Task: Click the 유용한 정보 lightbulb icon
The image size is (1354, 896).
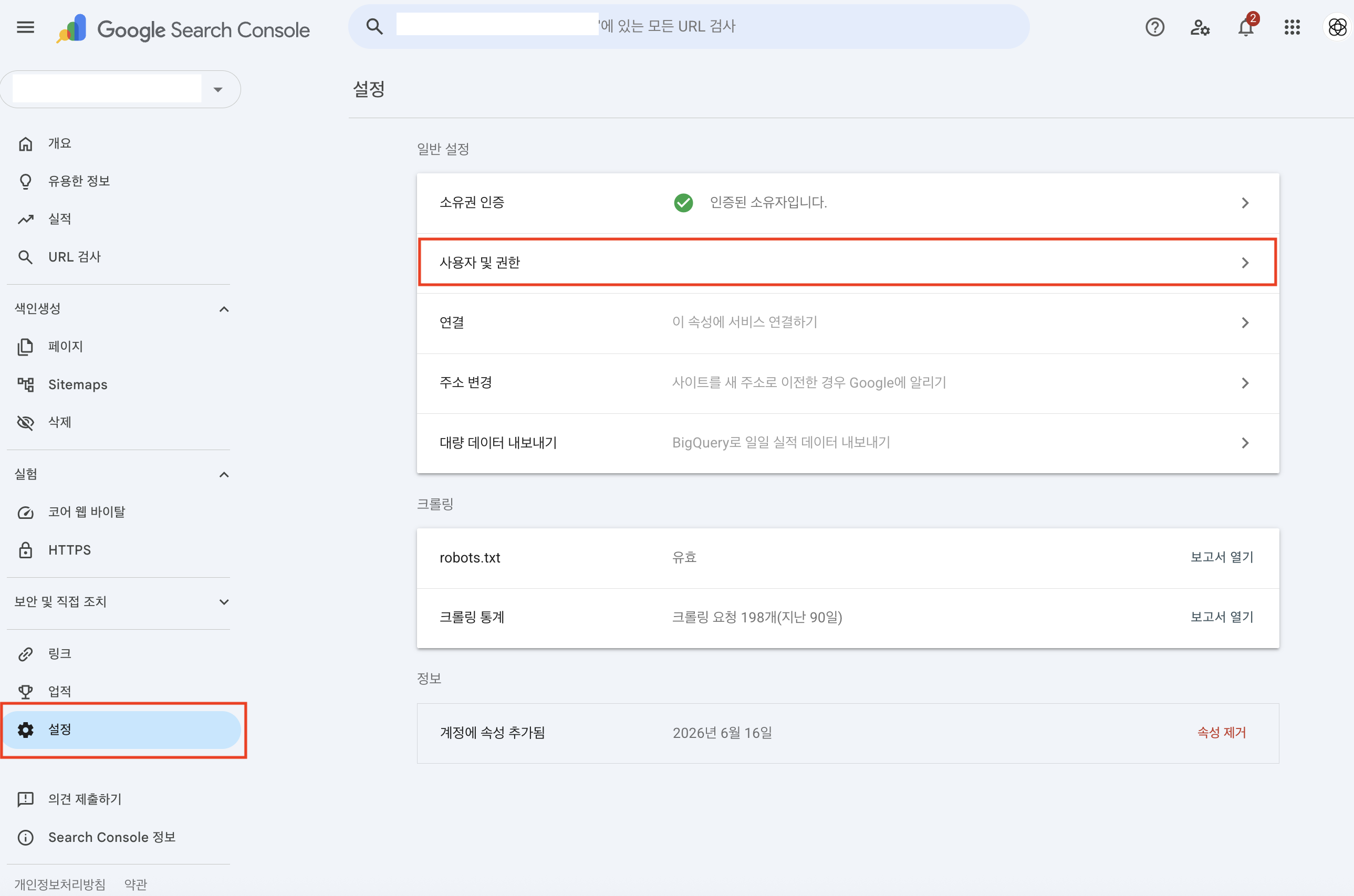Action: coord(25,181)
